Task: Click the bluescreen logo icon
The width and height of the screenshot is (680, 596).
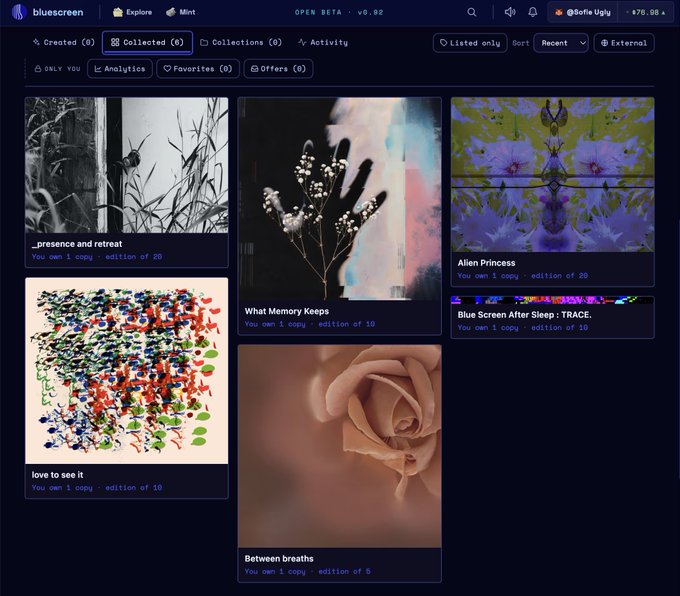Action: pyautogui.click(x=19, y=12)
